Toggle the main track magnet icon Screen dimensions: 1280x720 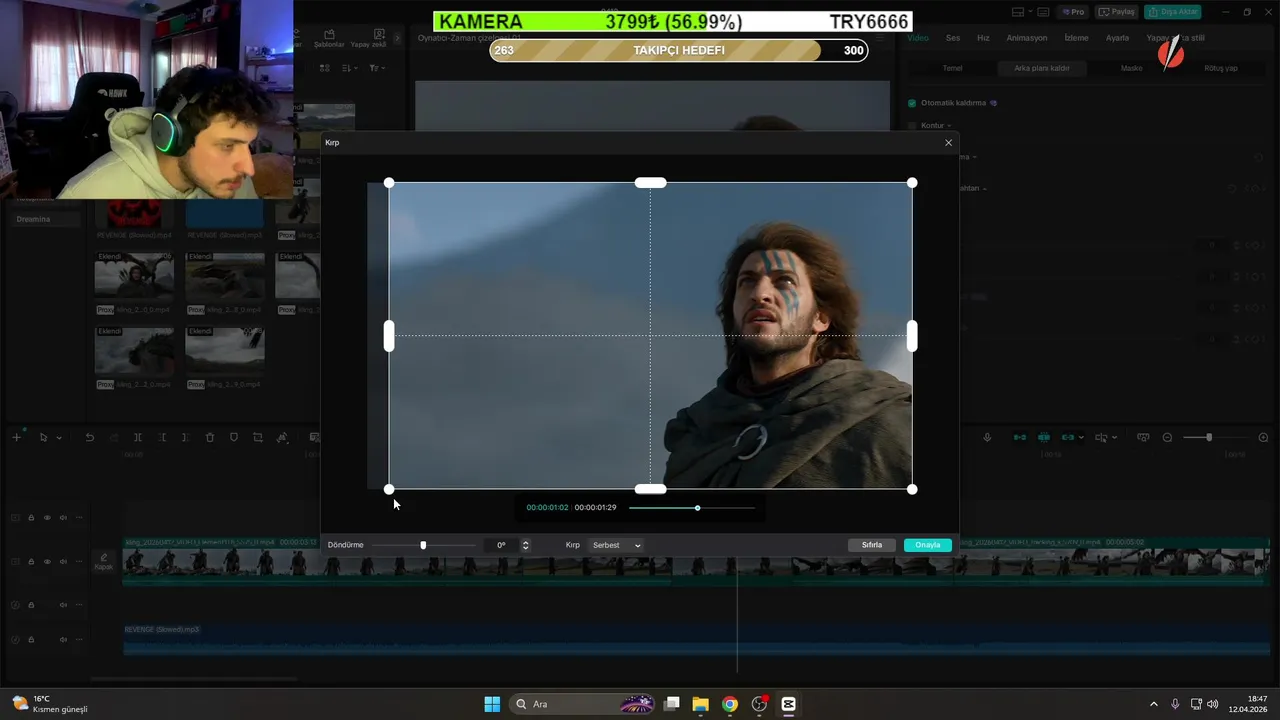click(x=1020, y=437)
